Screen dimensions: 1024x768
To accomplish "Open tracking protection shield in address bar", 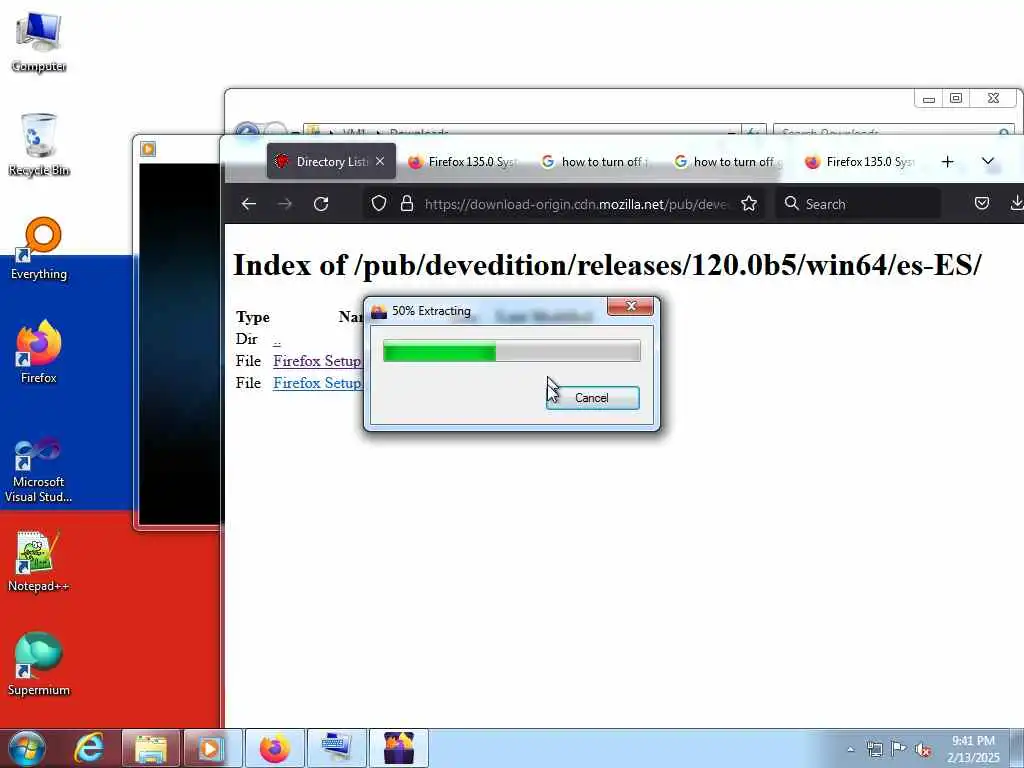I will click(x=379, y=204).
